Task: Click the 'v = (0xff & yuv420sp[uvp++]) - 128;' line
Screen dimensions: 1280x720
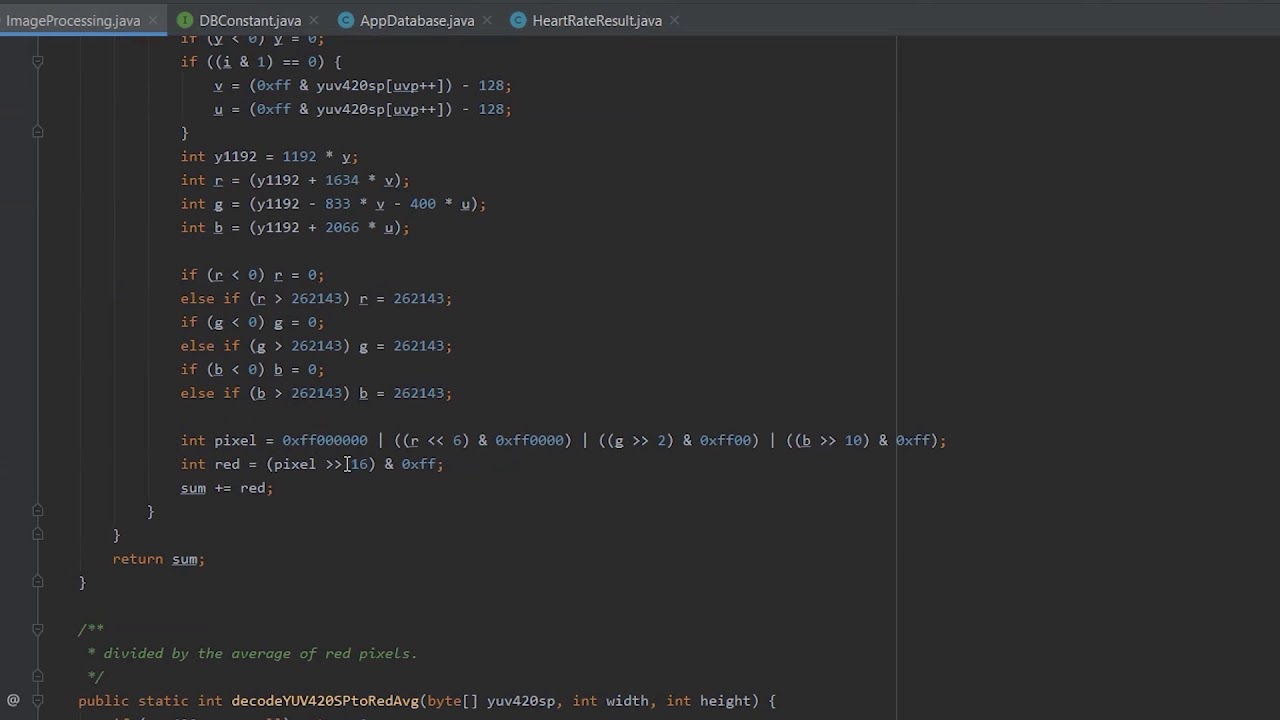Action: [x=363, y=86]
